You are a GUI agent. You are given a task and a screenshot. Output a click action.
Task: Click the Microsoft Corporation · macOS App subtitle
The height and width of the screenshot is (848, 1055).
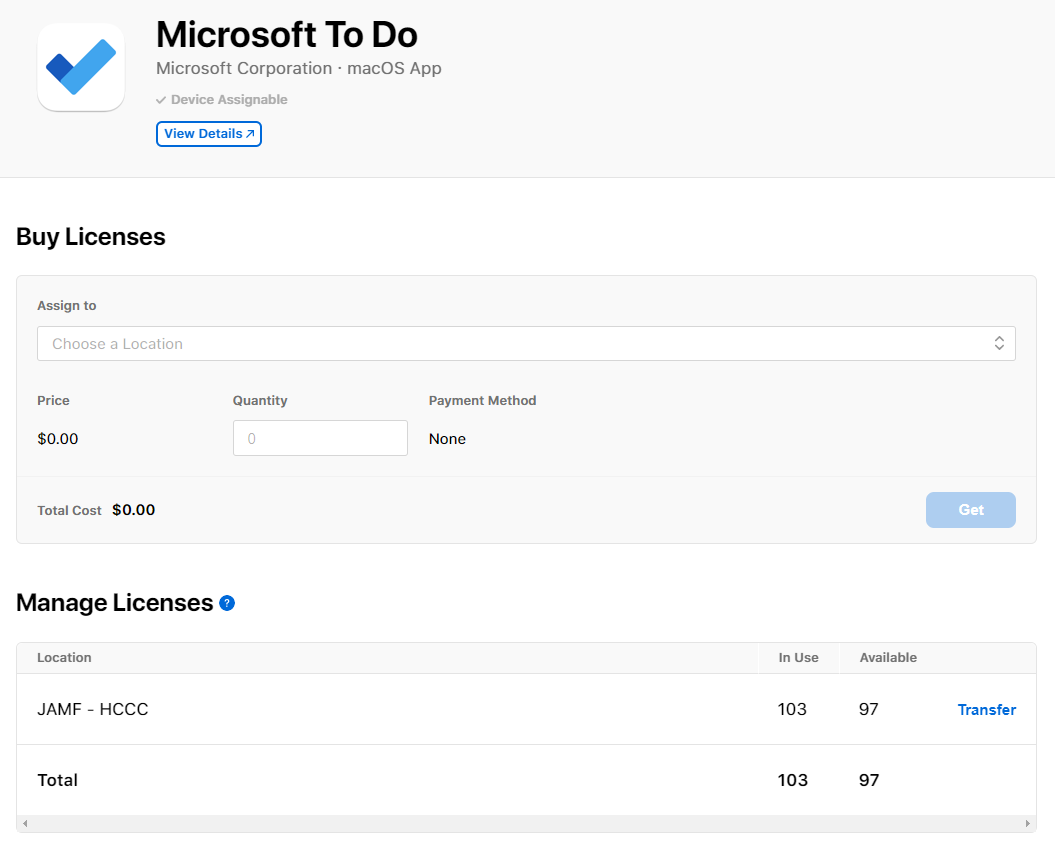coord(299,69)
